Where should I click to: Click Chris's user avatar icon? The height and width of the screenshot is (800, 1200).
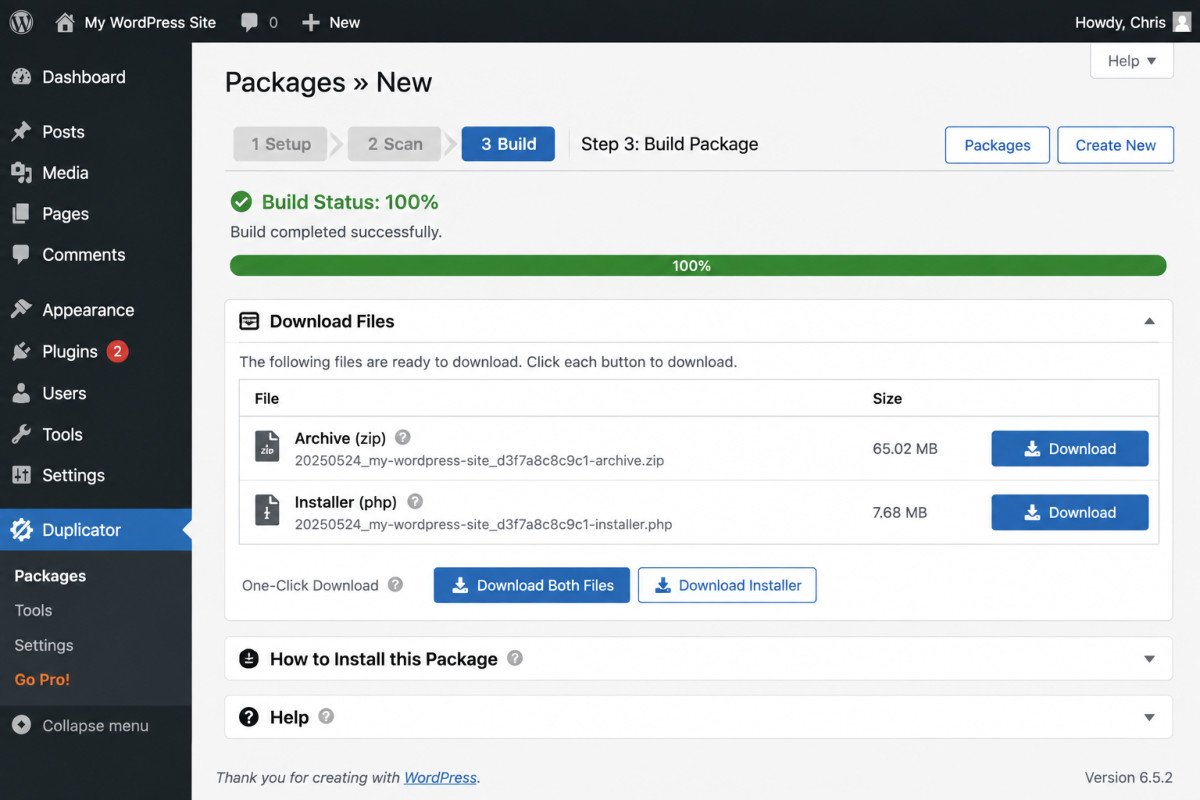click(1182, 22)
